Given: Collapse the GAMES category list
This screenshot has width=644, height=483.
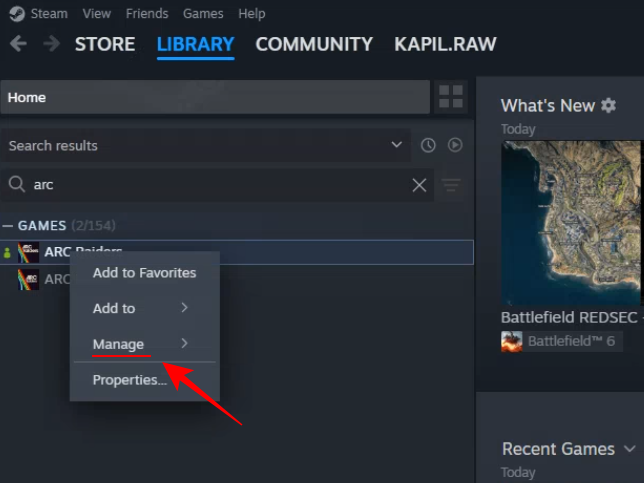Looking at the screenshot, I should [9, 226].
